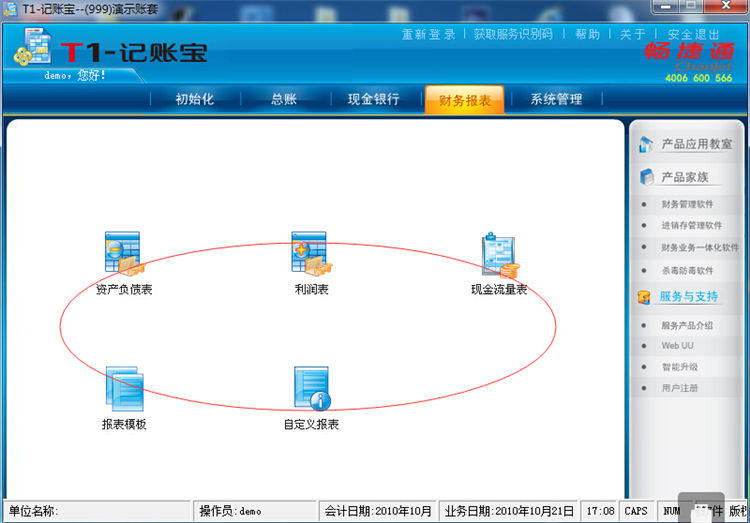Click the 获取服务识别码 link
The height and width of the screenshot is (523, 750).
[513, 34]
